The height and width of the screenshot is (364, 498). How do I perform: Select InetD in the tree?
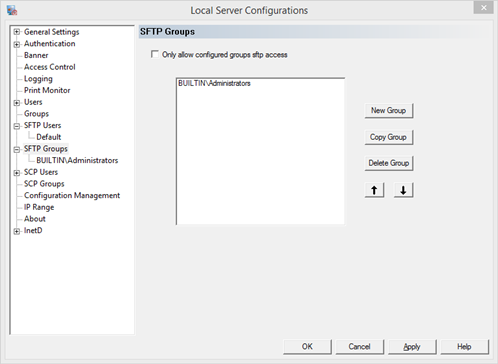point(33,230)
